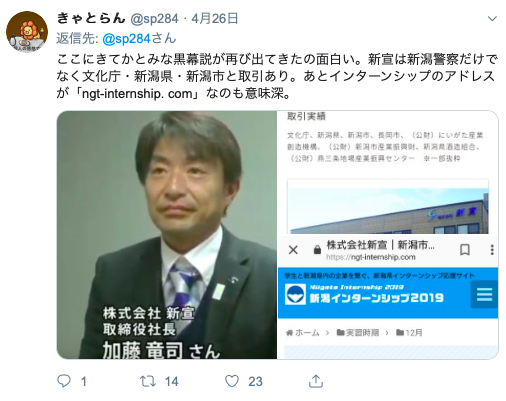Retweet this post using the retweet icon
The width and height of the screenshot is (506, 401).
click(x=148, y=381)
